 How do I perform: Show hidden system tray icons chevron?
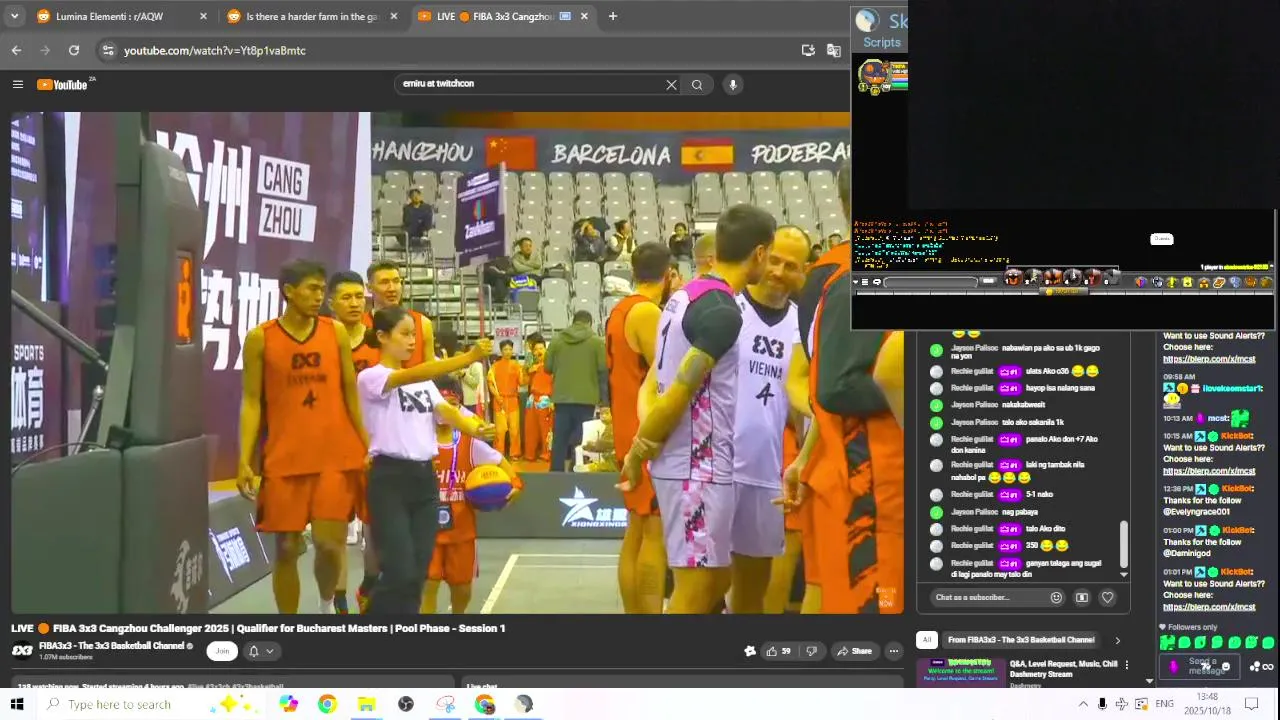coord(1083,704)
